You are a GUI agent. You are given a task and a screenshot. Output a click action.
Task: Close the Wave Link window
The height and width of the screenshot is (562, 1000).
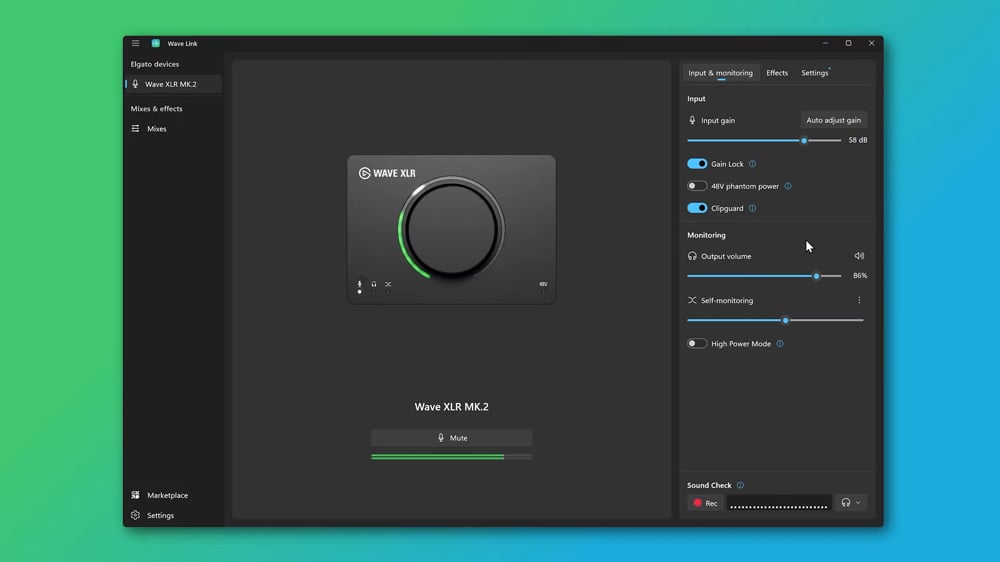click(871, 43)
